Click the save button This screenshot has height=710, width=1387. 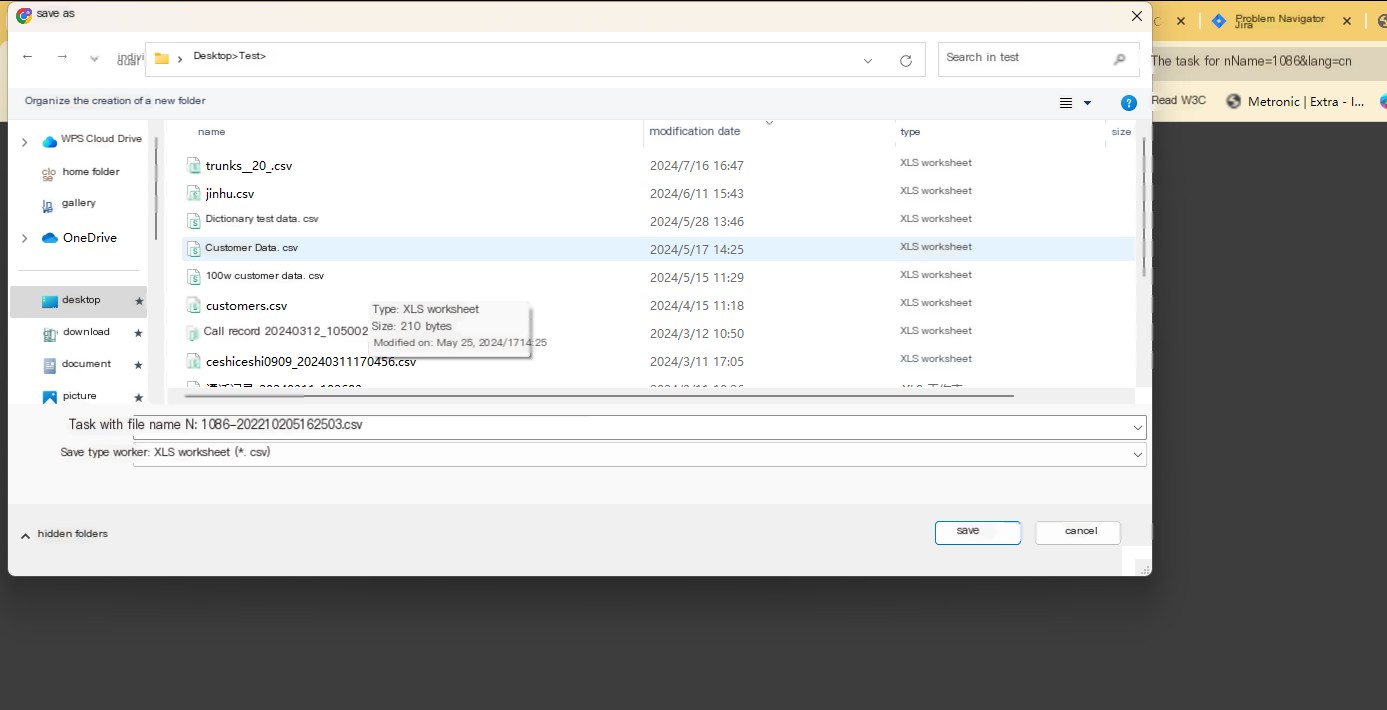978,533
